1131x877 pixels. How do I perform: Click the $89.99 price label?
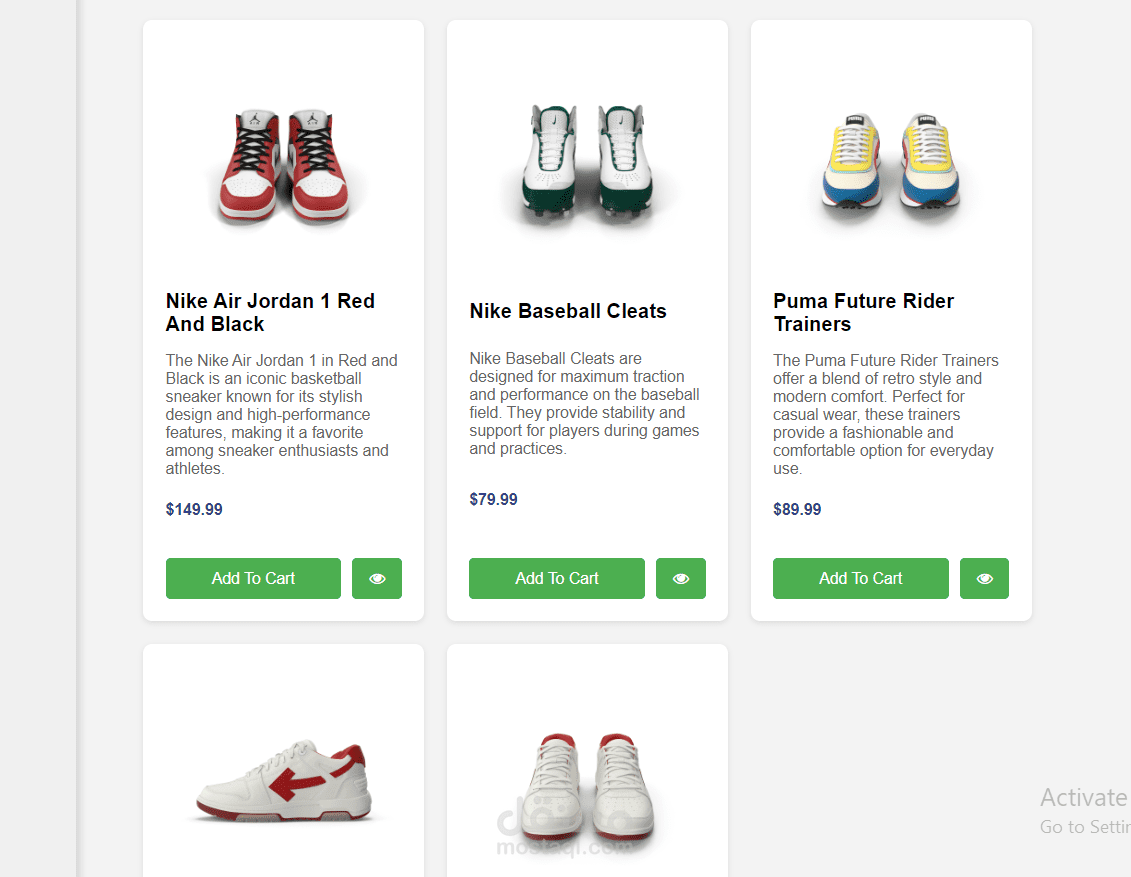pos(797,509)
